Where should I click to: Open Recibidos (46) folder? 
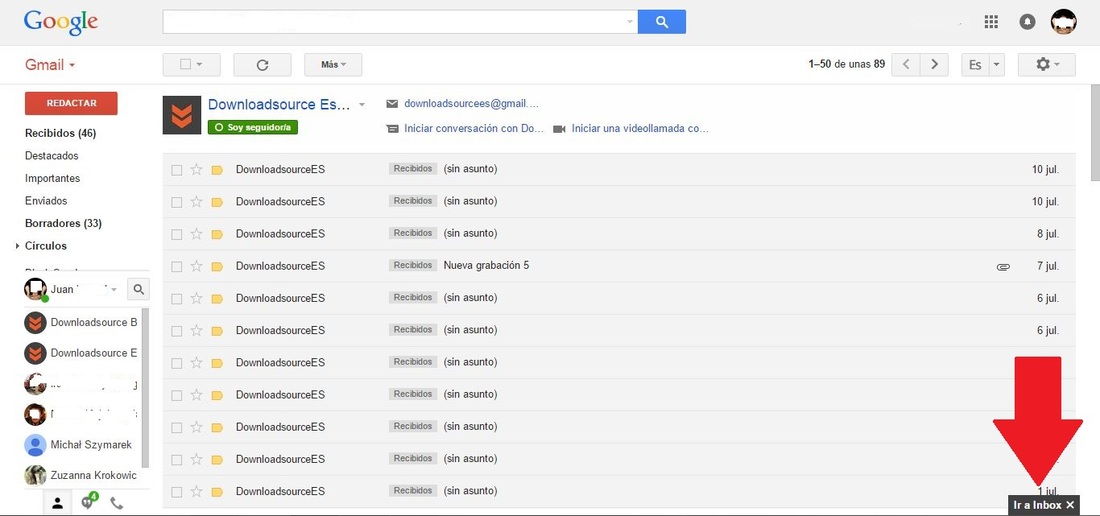coord(60,133)
